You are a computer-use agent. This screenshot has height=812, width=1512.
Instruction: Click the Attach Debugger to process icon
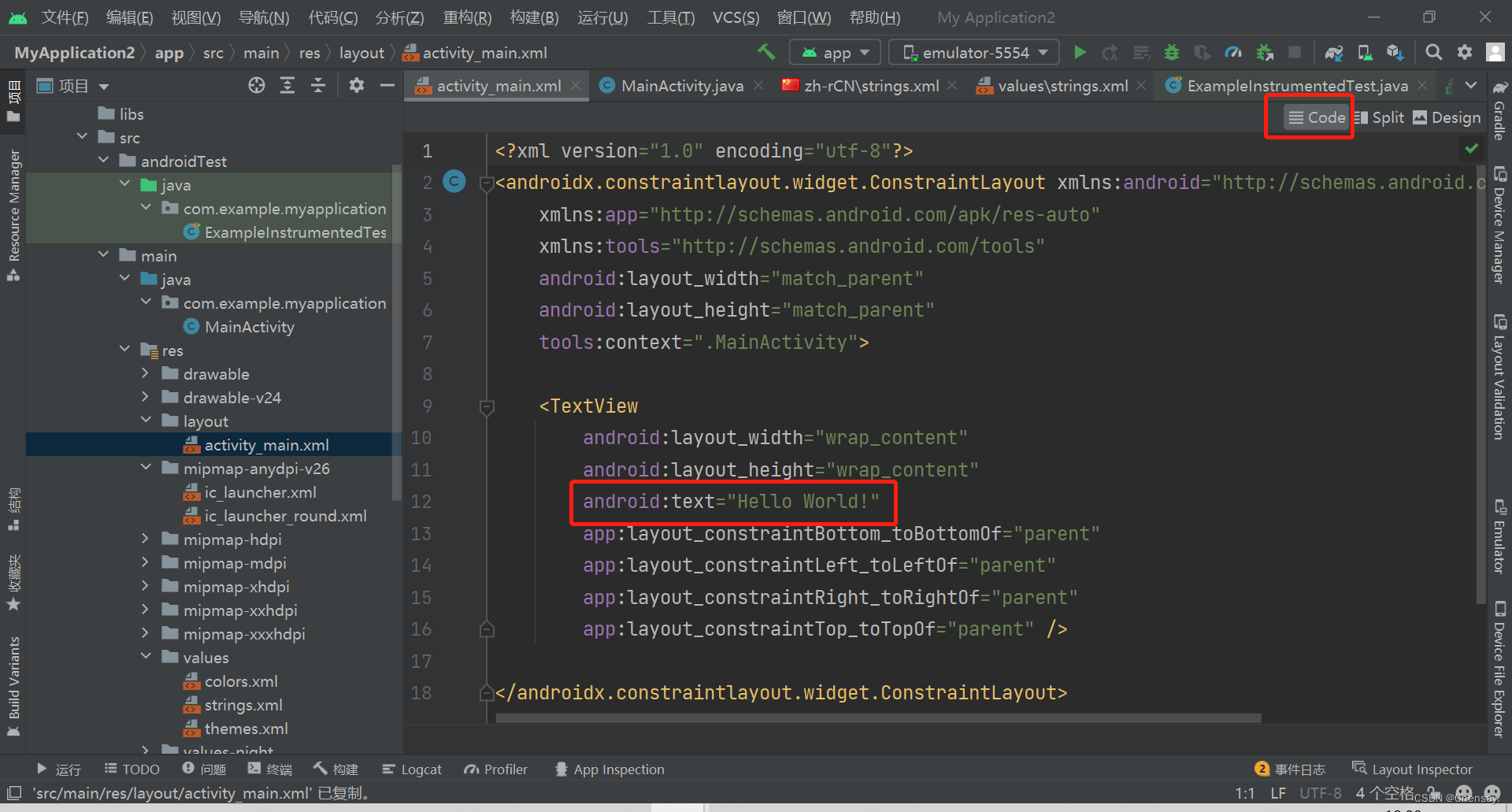pyautogui.click(x=1265, y=52)
